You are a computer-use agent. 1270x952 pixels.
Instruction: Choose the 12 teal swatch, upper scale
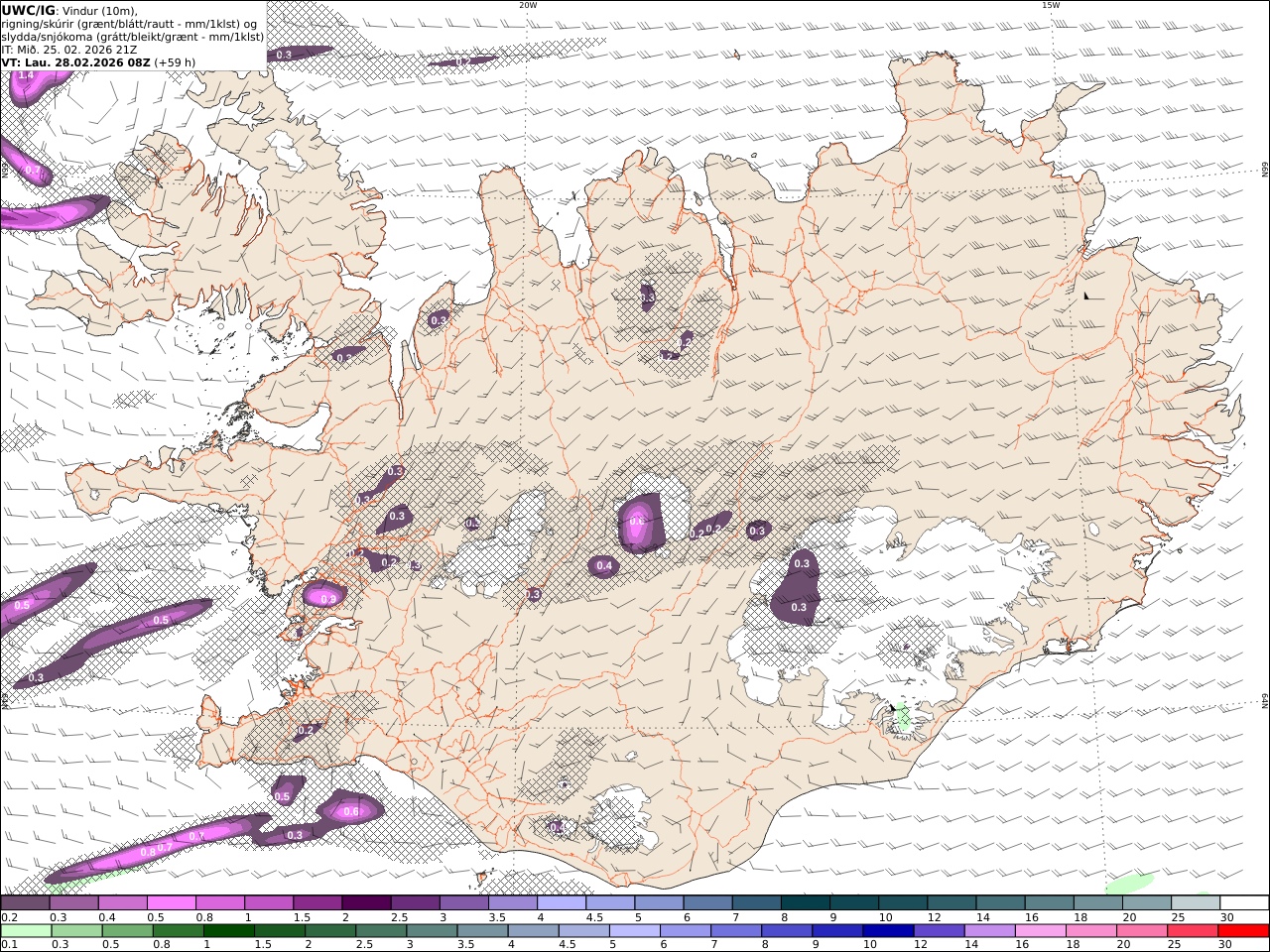[x=952, y=902]
